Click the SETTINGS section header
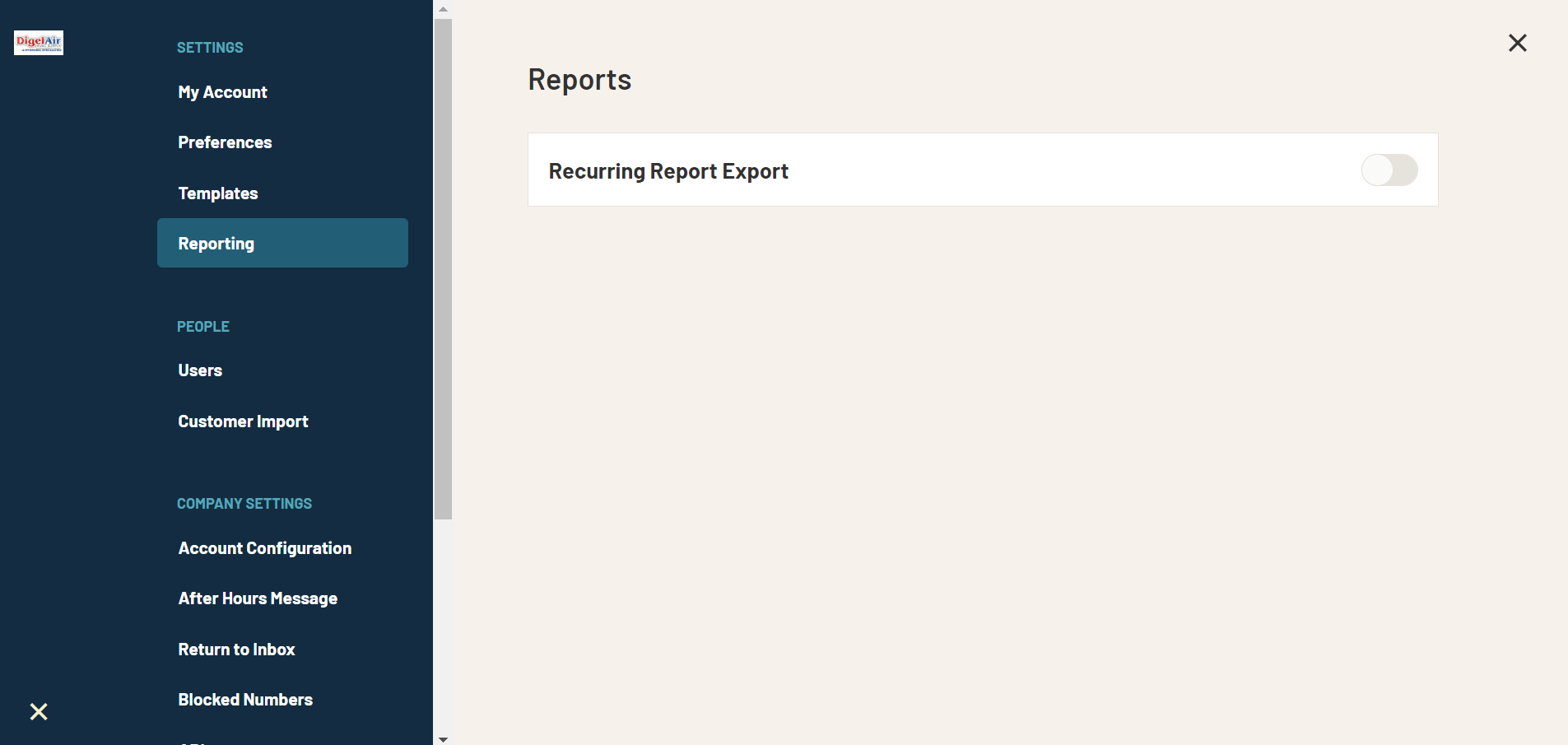 210,47
